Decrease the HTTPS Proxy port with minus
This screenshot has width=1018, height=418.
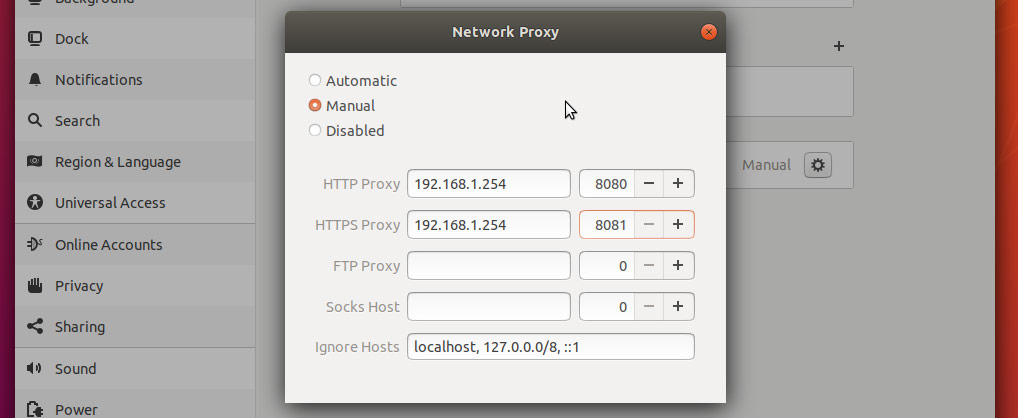(x=649, y=225)
